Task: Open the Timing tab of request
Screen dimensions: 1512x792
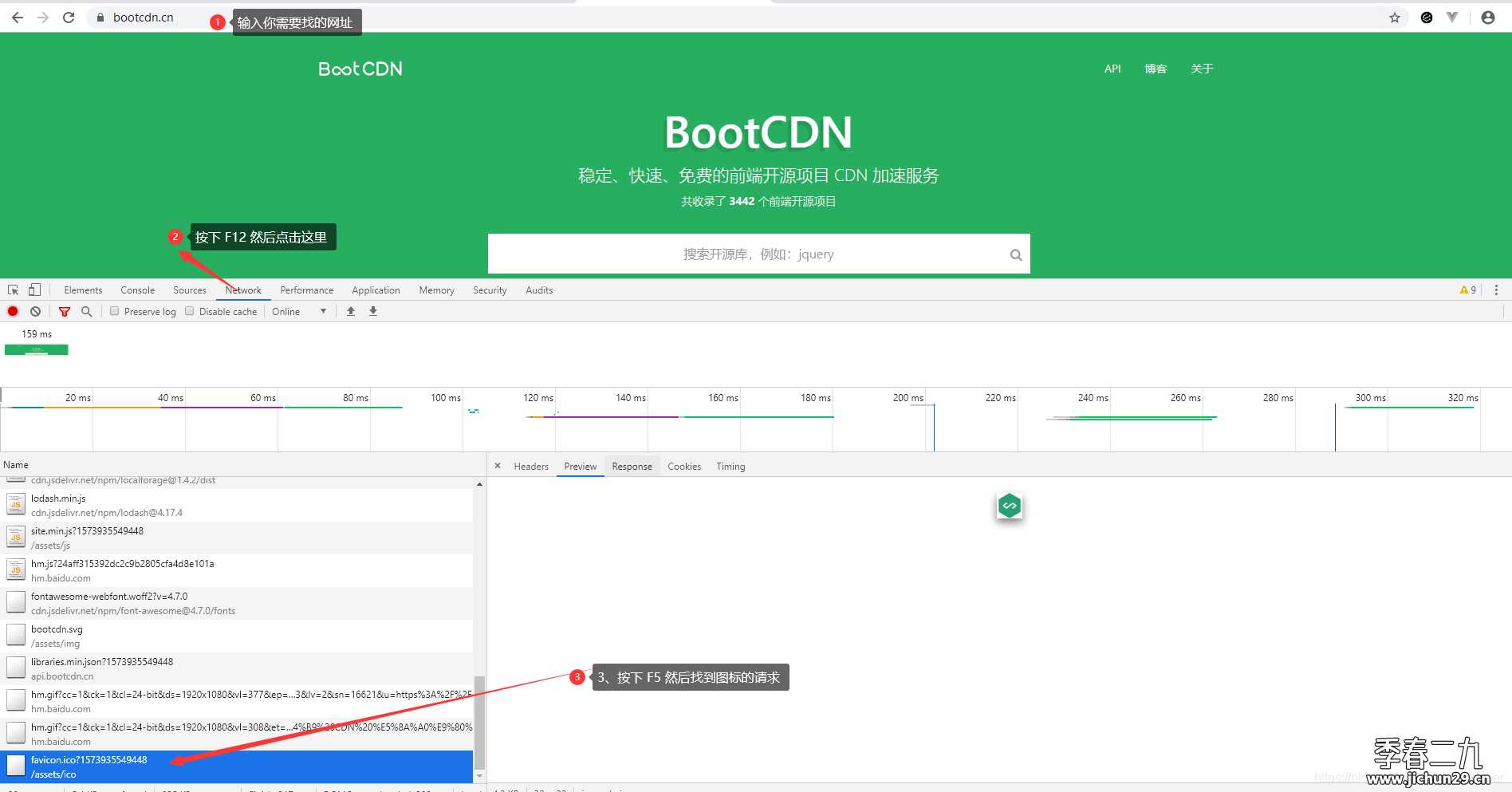Action: point(730,467)
